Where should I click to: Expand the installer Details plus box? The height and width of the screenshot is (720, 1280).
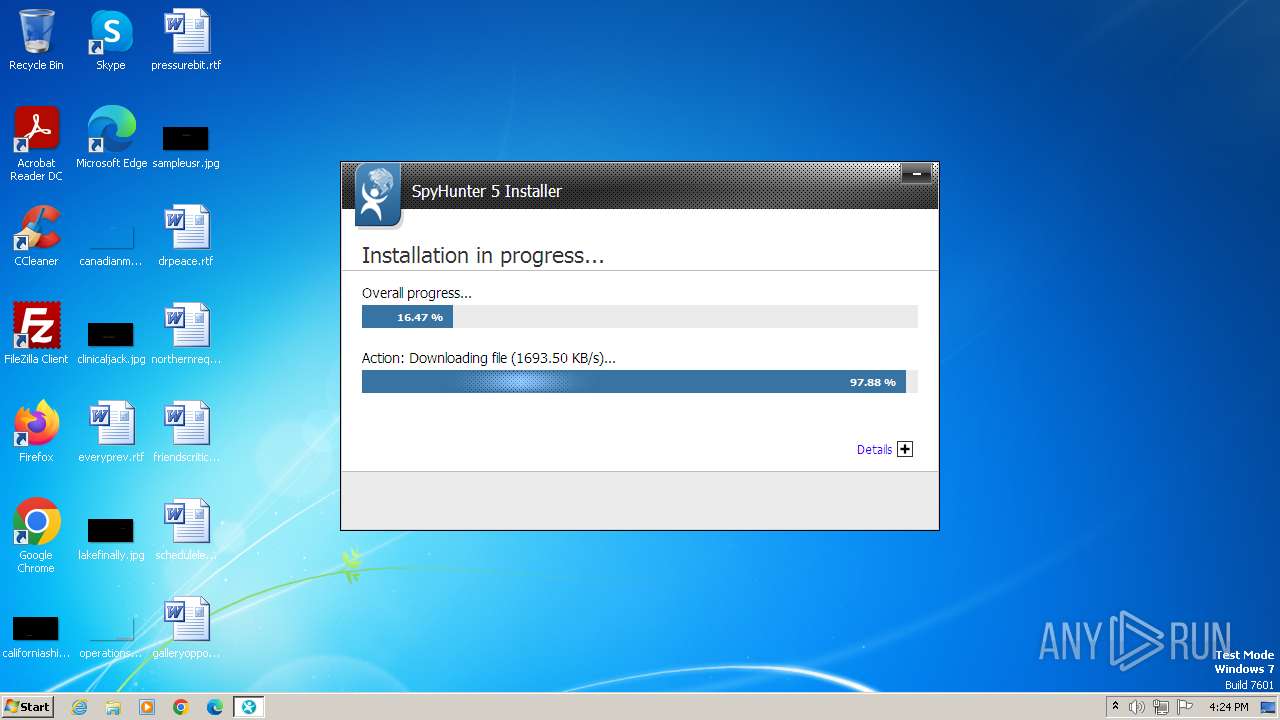[x=905, y=449]
